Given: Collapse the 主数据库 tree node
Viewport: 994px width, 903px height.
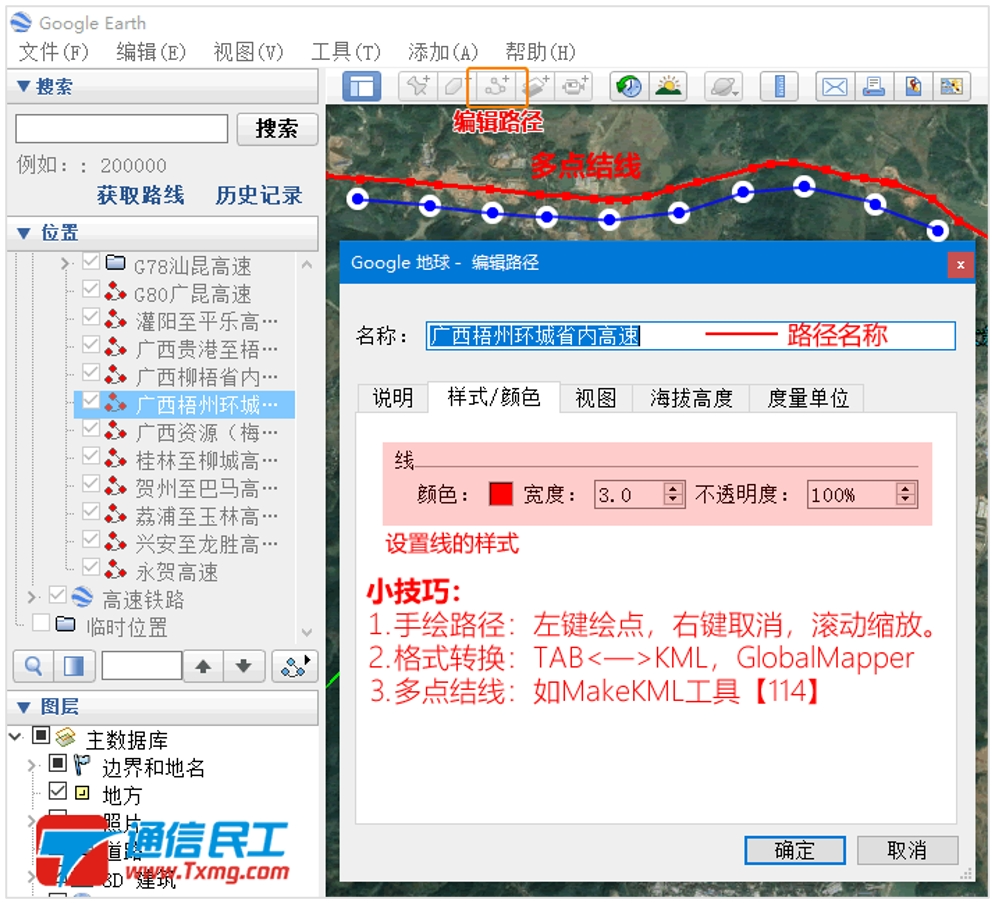Looking at the screenshot, I should coord(16,737).
